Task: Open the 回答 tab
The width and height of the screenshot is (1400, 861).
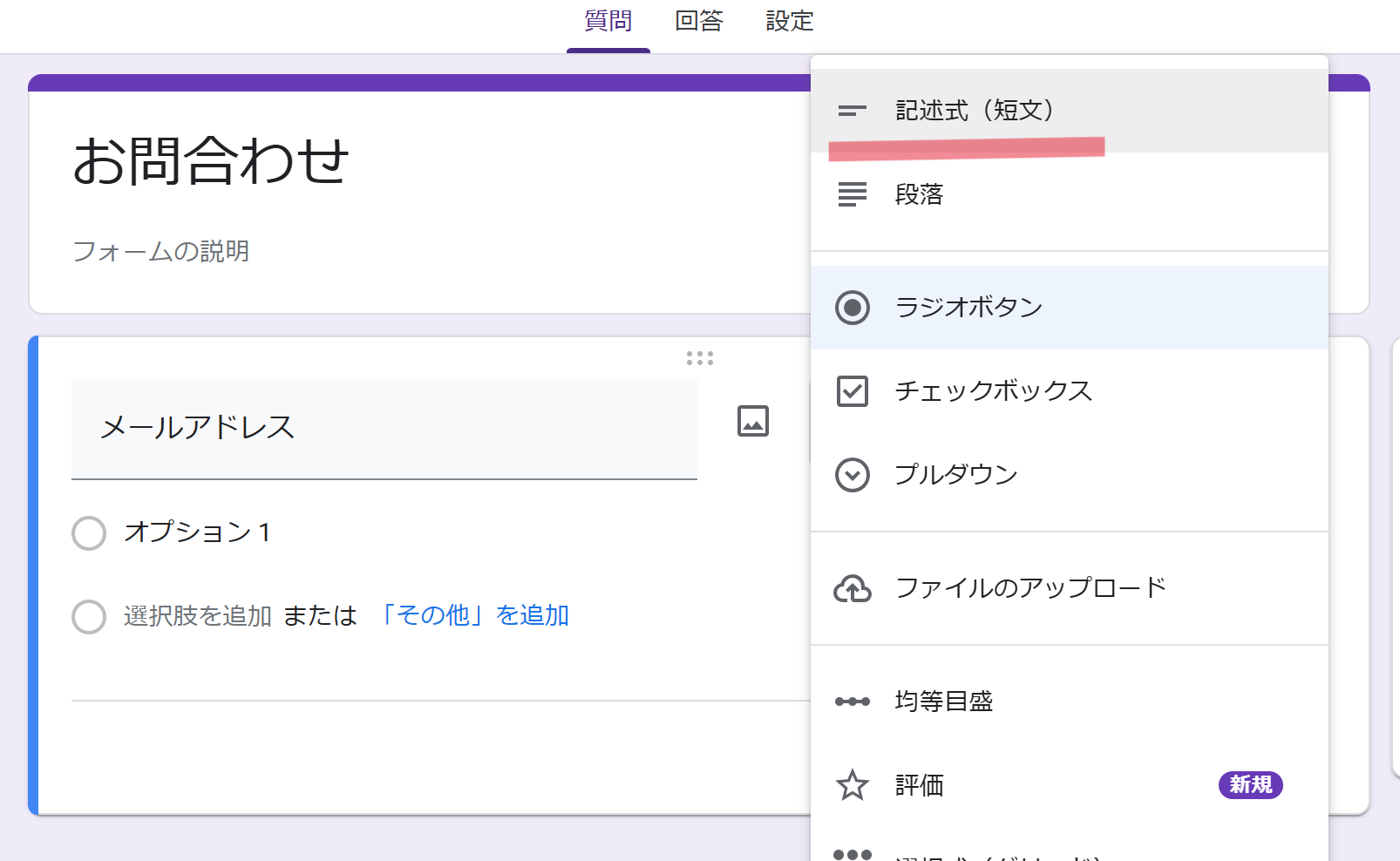Action: coord(699,21)
